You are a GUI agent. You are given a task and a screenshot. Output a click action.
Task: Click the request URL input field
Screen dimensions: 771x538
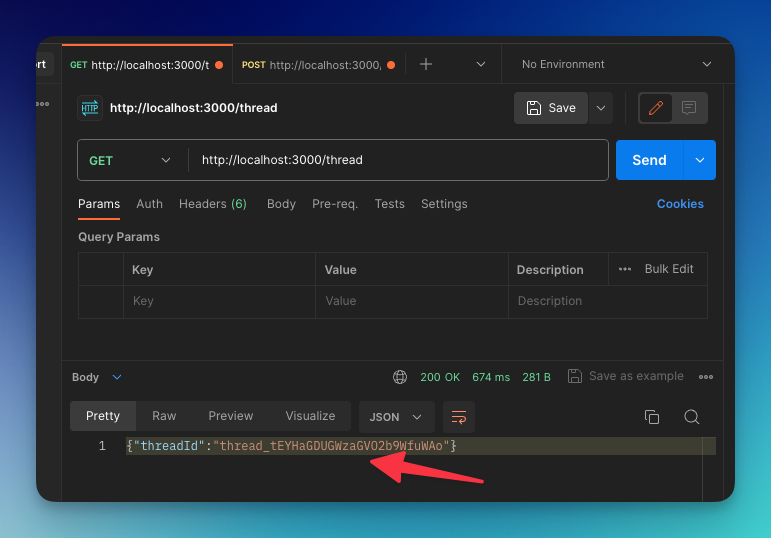[398, 160]
